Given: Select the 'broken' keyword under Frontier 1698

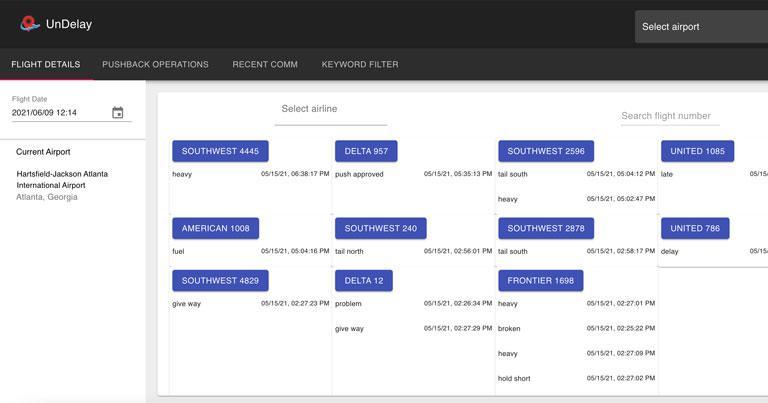Looking at the screenshot, I should (509, 329).
